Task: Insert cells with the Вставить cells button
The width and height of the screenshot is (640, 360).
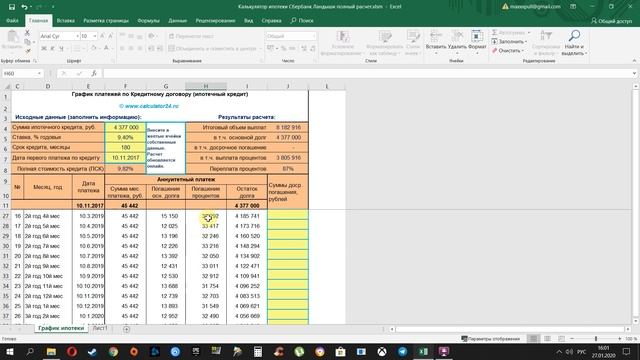Action: tap(436, 41)
